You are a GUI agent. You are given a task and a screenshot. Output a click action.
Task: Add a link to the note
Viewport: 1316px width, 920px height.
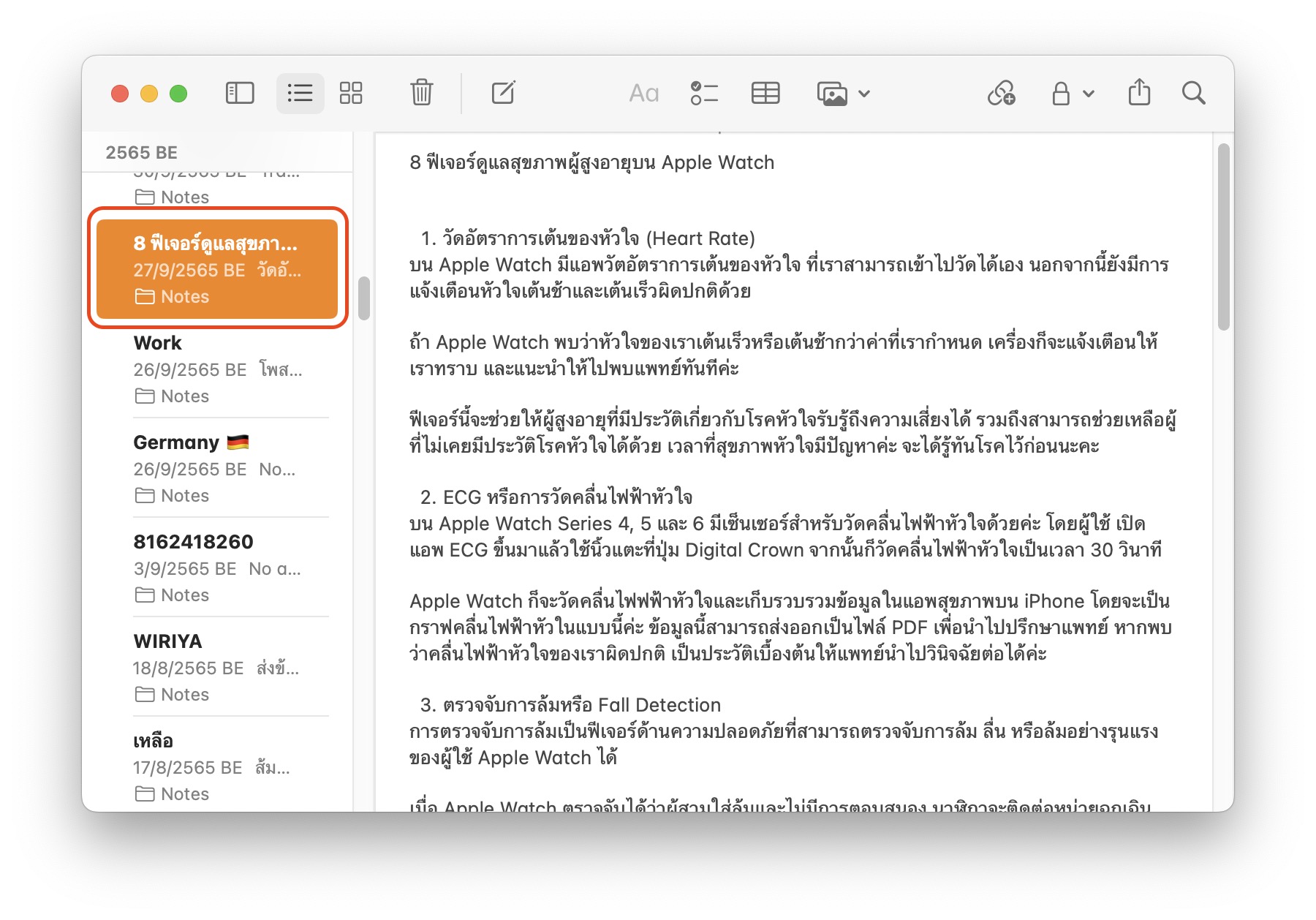coord(1001,93)
